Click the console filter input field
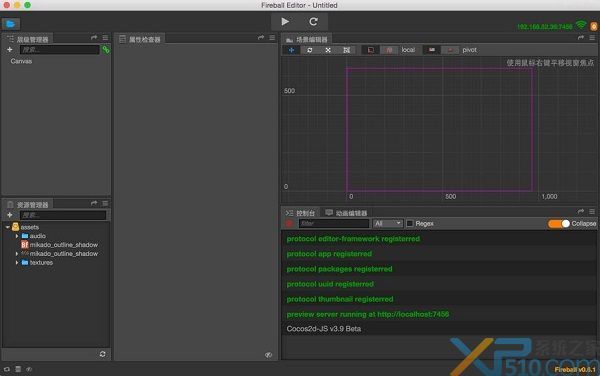Screen dimensions: 600x376 (x=334, y=223)
